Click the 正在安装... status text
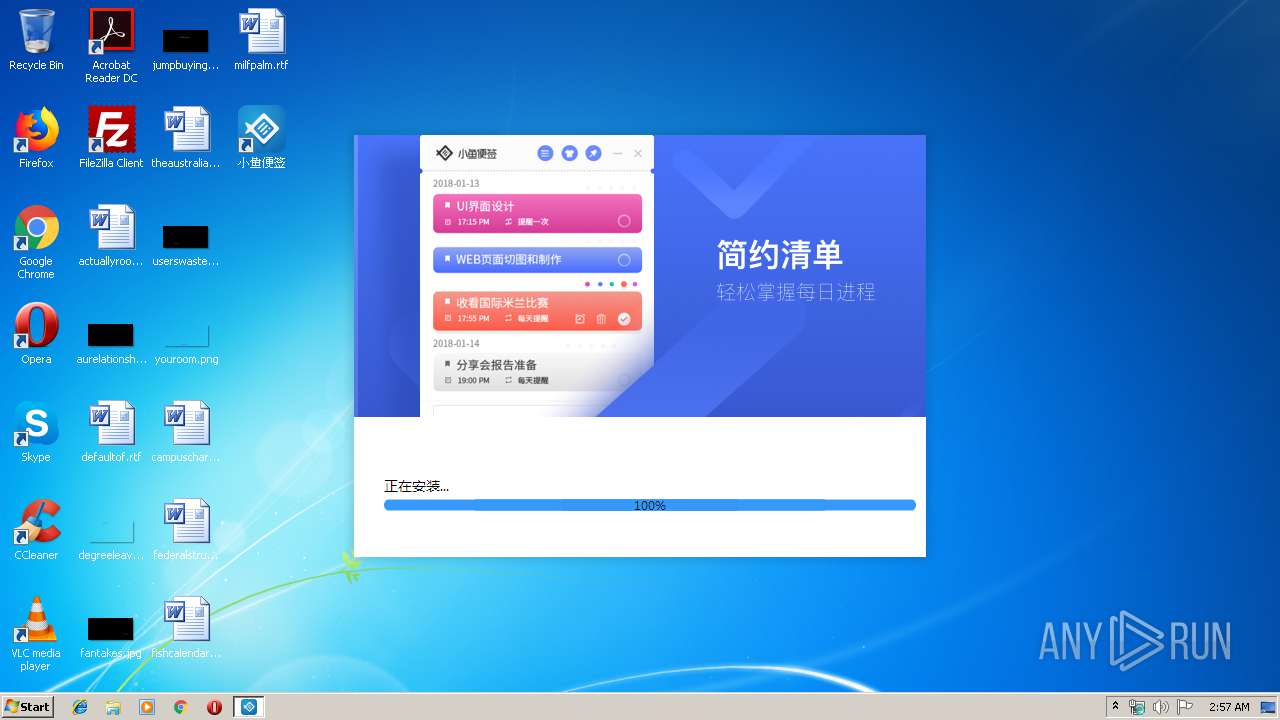The height and width of the screenshot is (720, 1280). click(417, 486)
